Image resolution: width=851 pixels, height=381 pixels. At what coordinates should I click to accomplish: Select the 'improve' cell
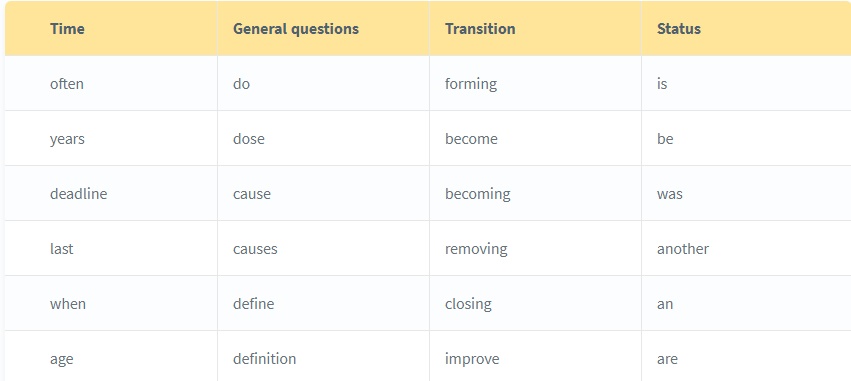point(535,356)
